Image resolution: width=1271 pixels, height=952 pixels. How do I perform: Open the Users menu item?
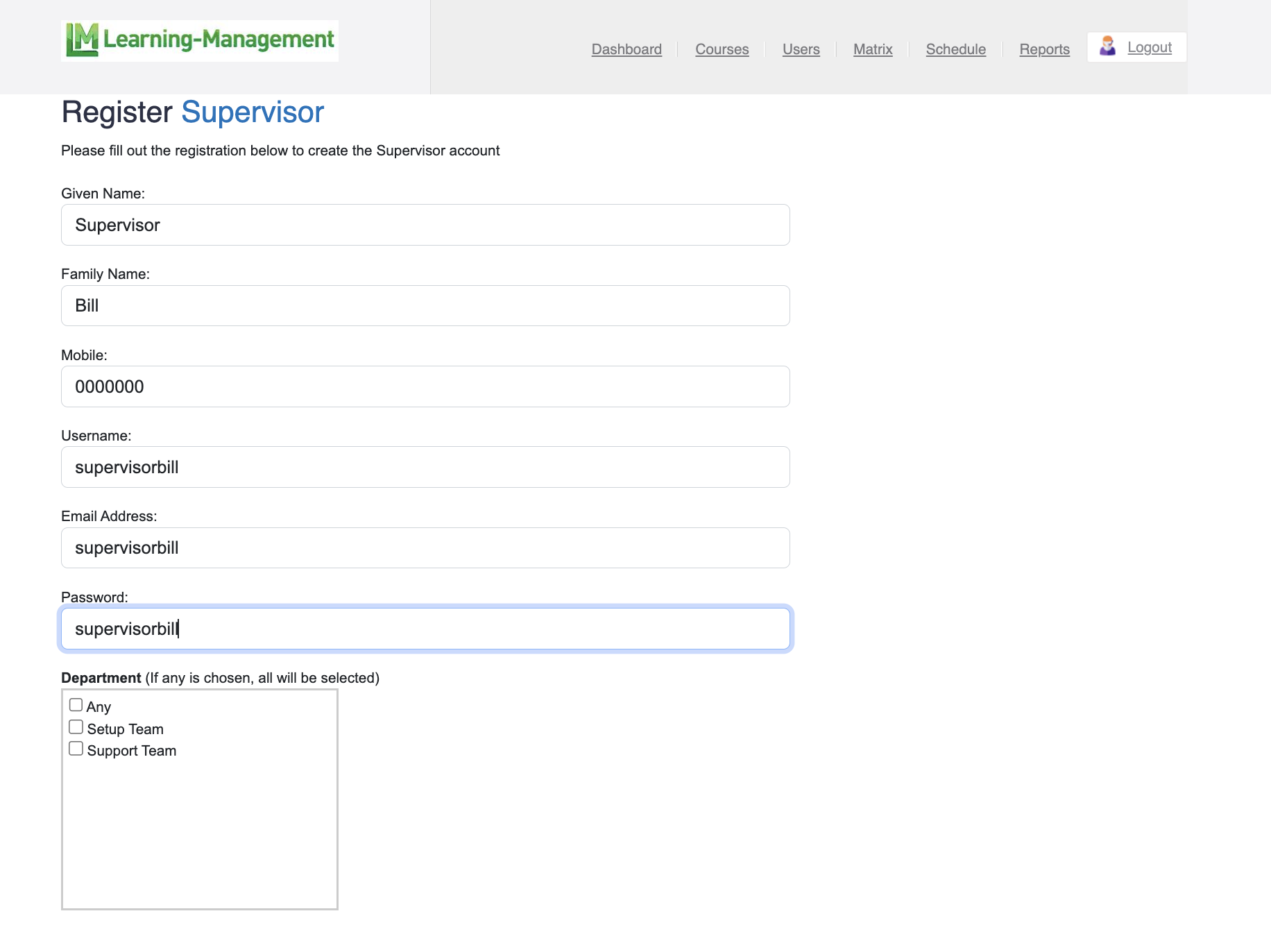(x=801, y=49)
